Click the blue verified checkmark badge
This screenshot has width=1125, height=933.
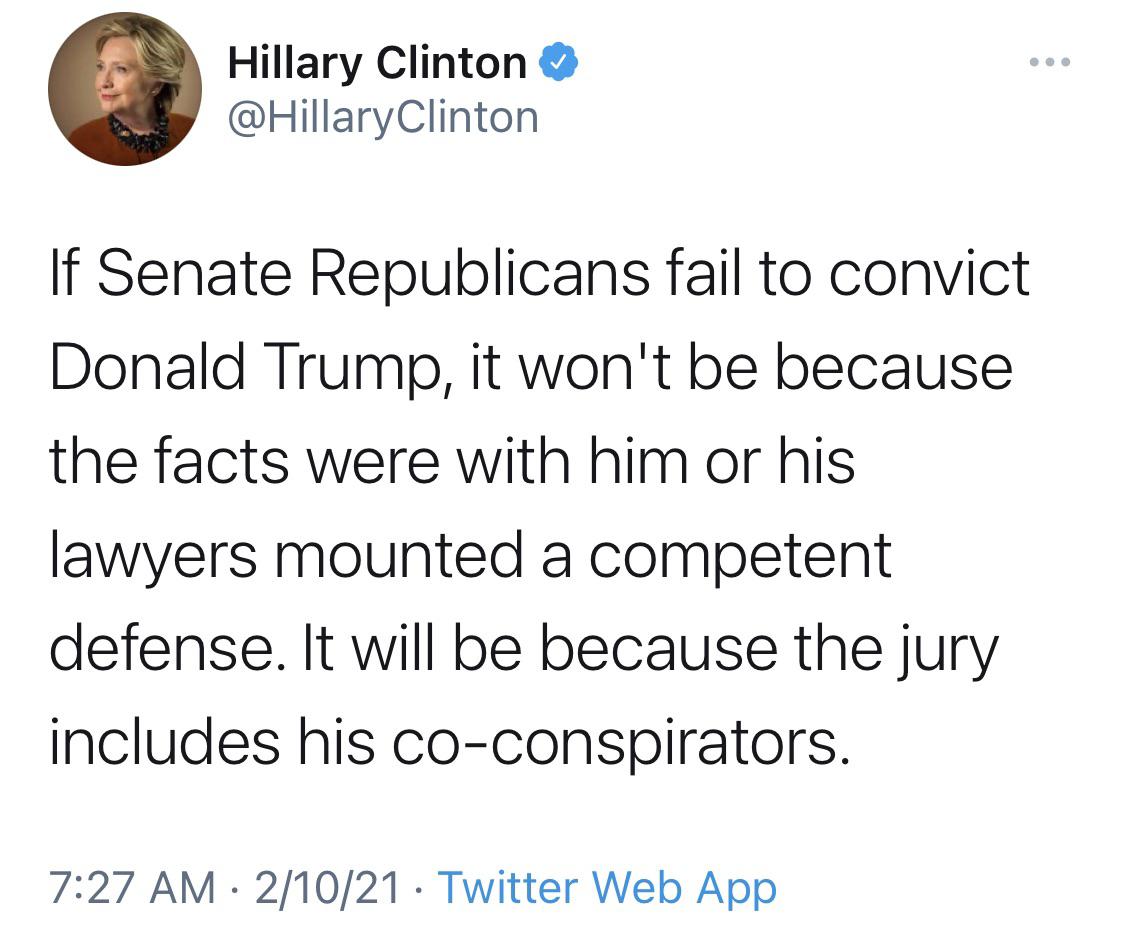(557, 64)
